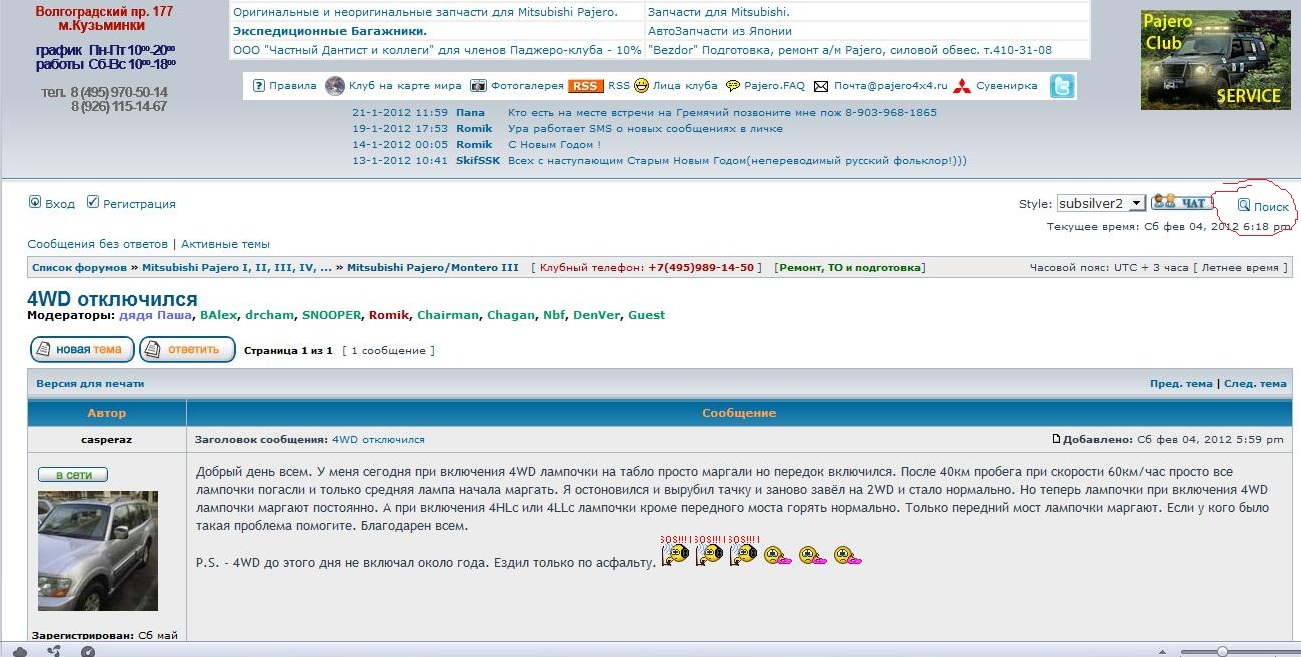1301x657 pixels.
Task: Open the orange RSS feed badge
Action: (x=585, y=86)
